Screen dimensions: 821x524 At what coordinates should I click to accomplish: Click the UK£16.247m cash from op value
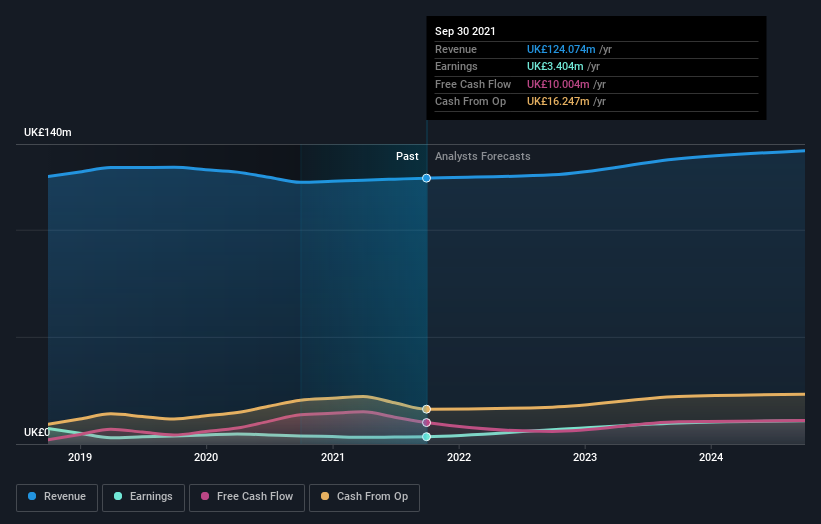click(558, 102)
